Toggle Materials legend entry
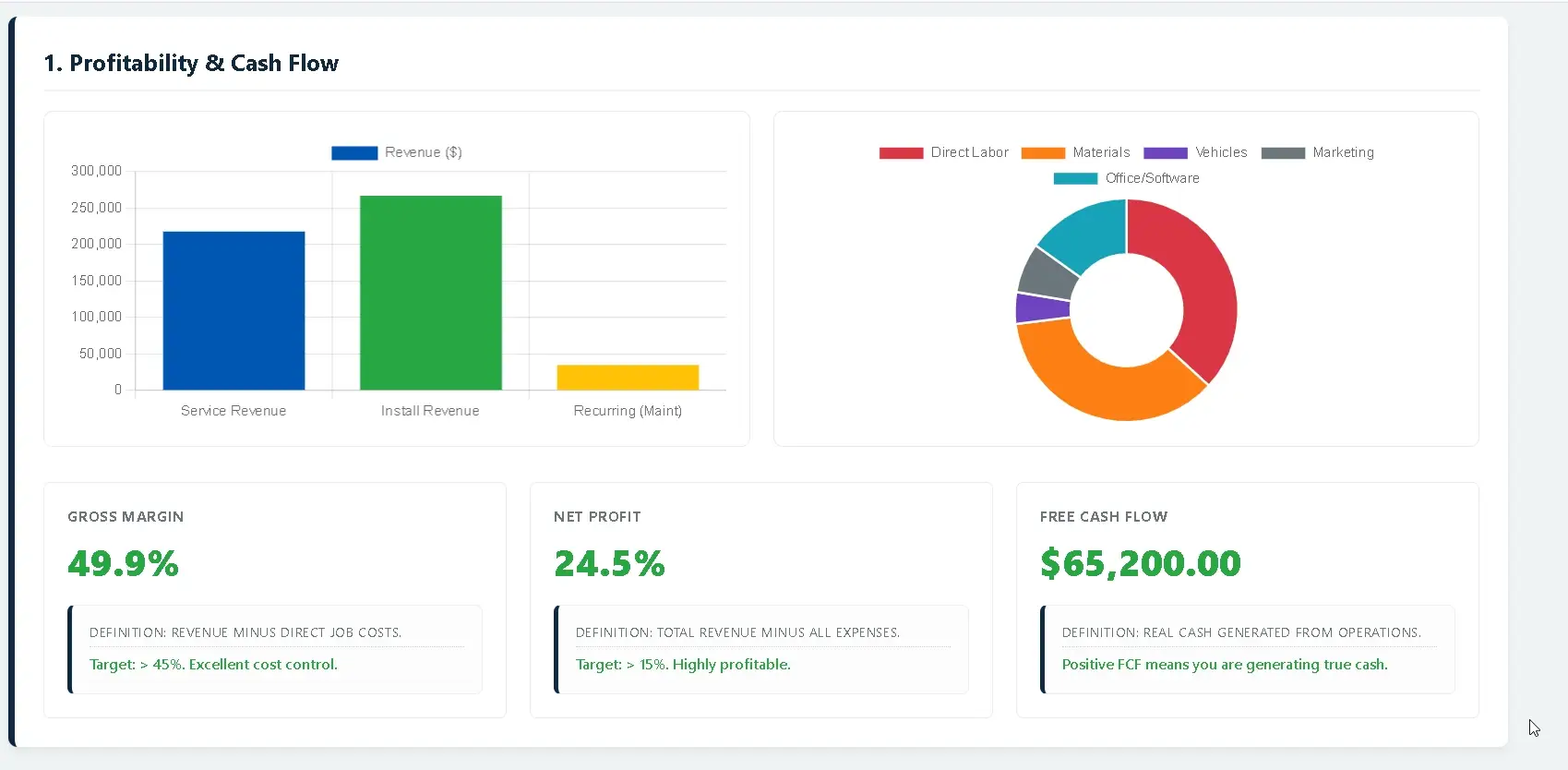This screenshot has width=1568, height=770. 1076,152
